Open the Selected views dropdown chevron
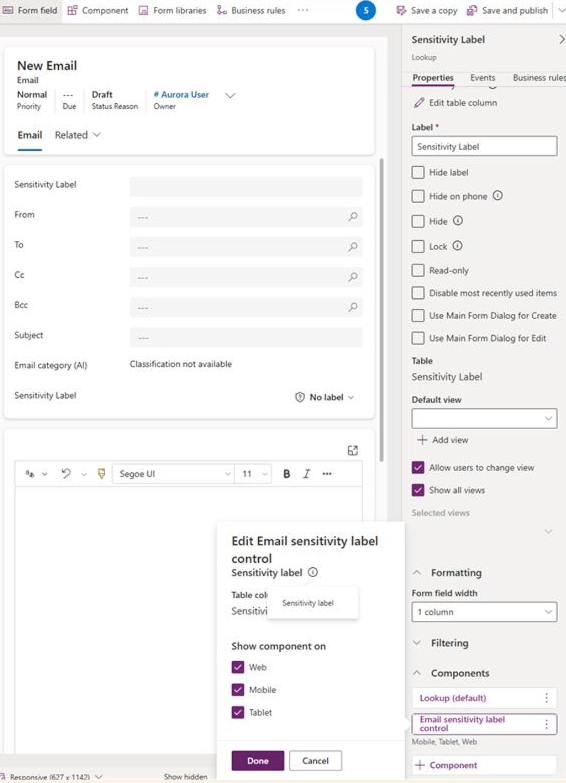 pos(548,531)
